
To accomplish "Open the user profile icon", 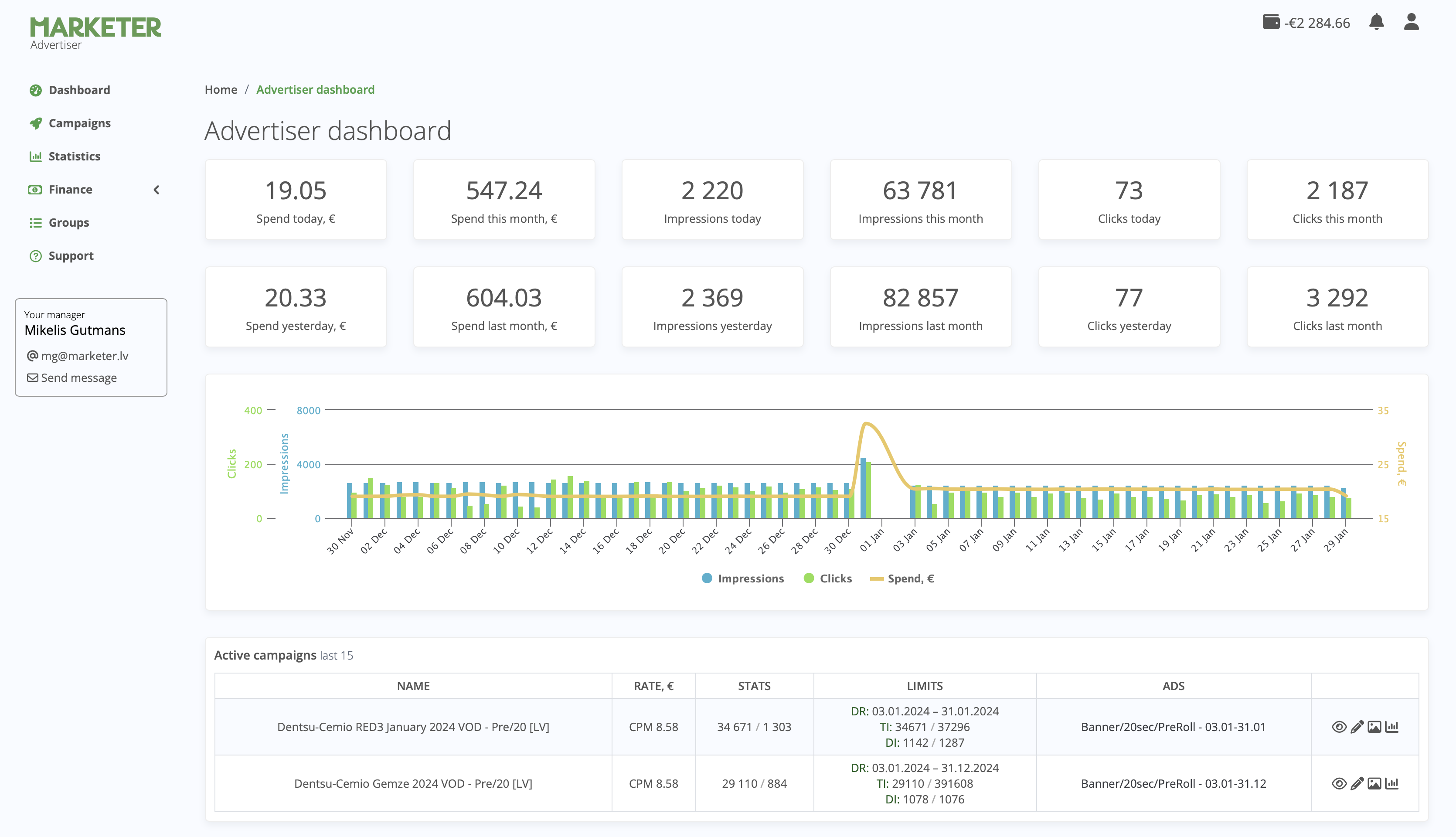I will click(1411, 22).
